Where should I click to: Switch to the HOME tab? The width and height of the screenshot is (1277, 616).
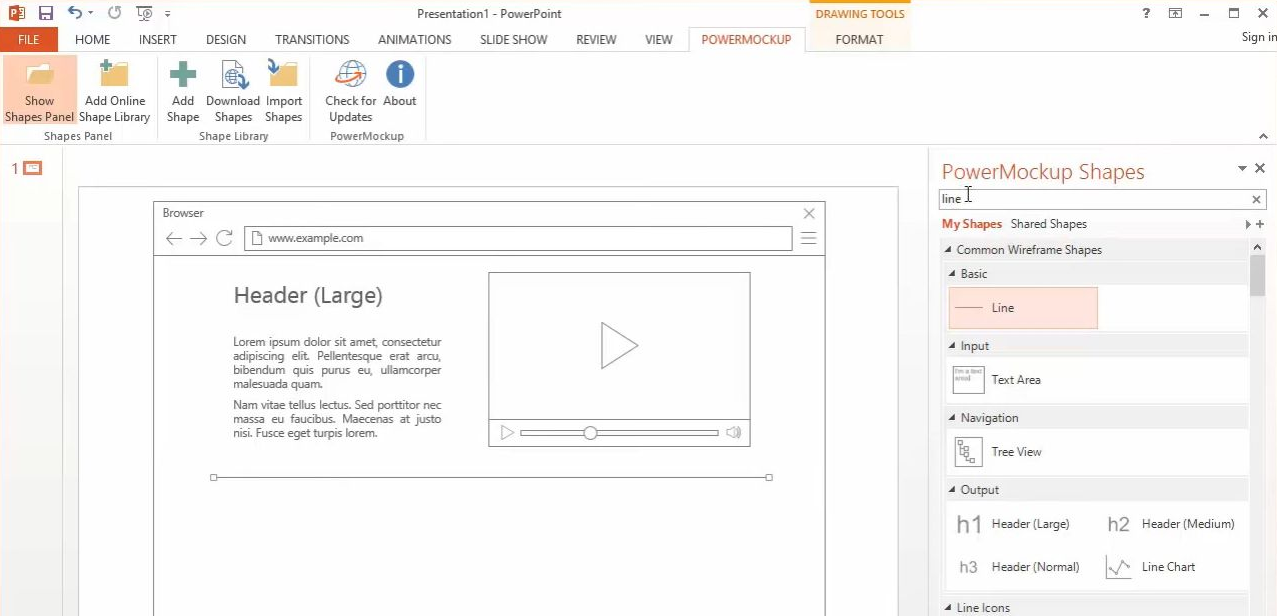pos(93,40)
